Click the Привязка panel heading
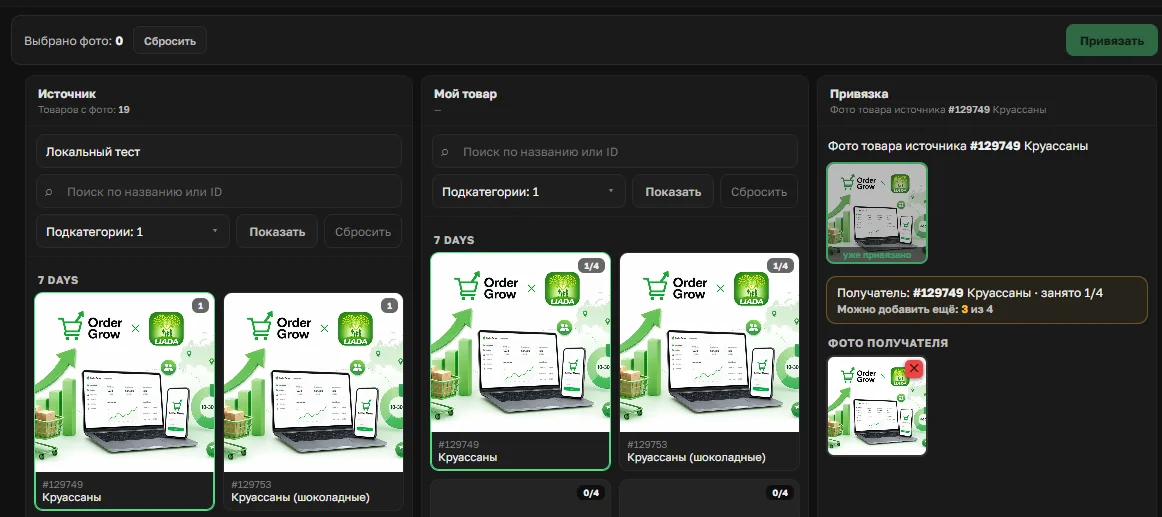The image size is (1162, 517). point(859,94)
